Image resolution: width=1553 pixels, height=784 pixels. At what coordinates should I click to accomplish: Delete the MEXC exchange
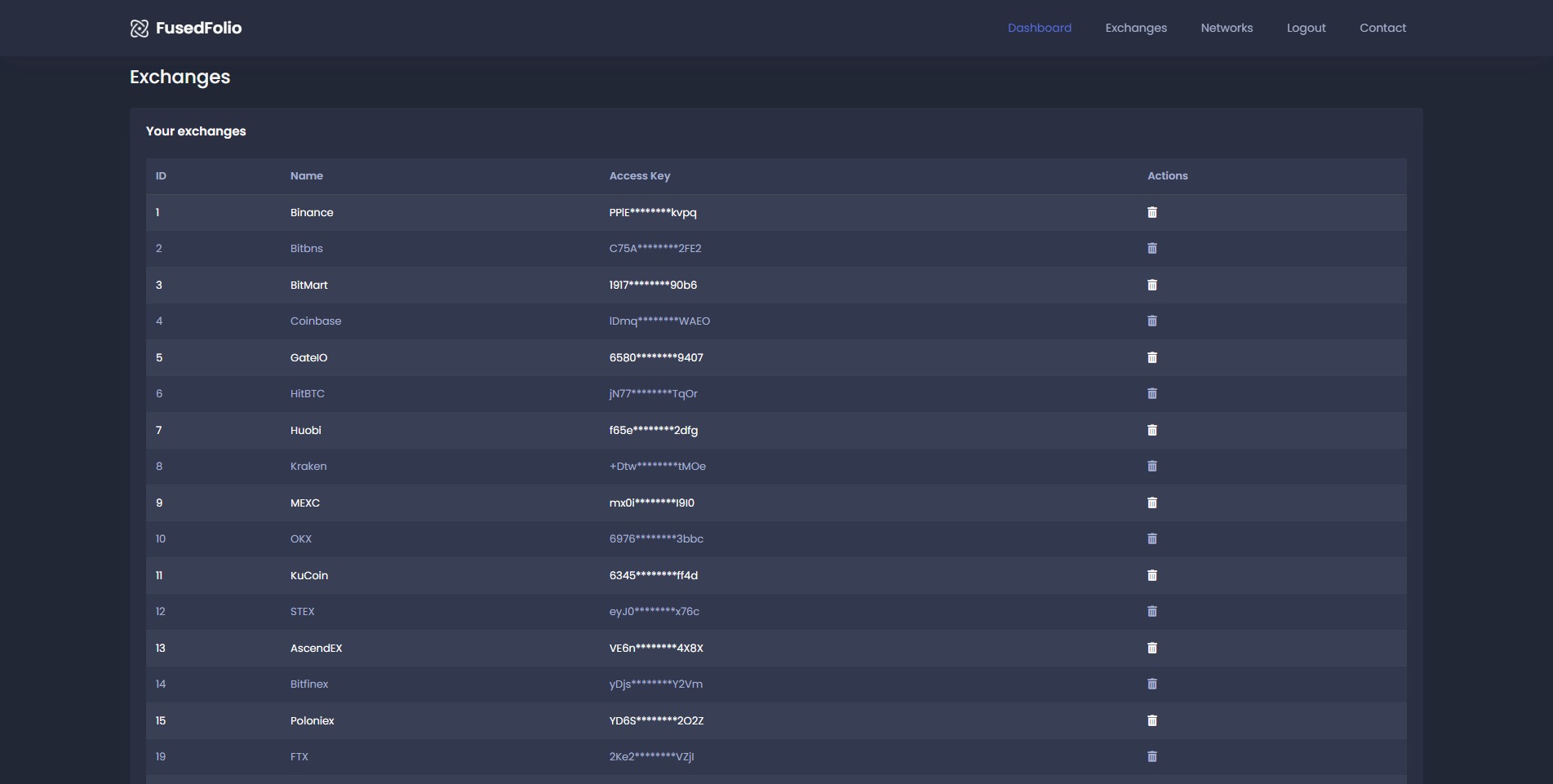[1152, 503]
